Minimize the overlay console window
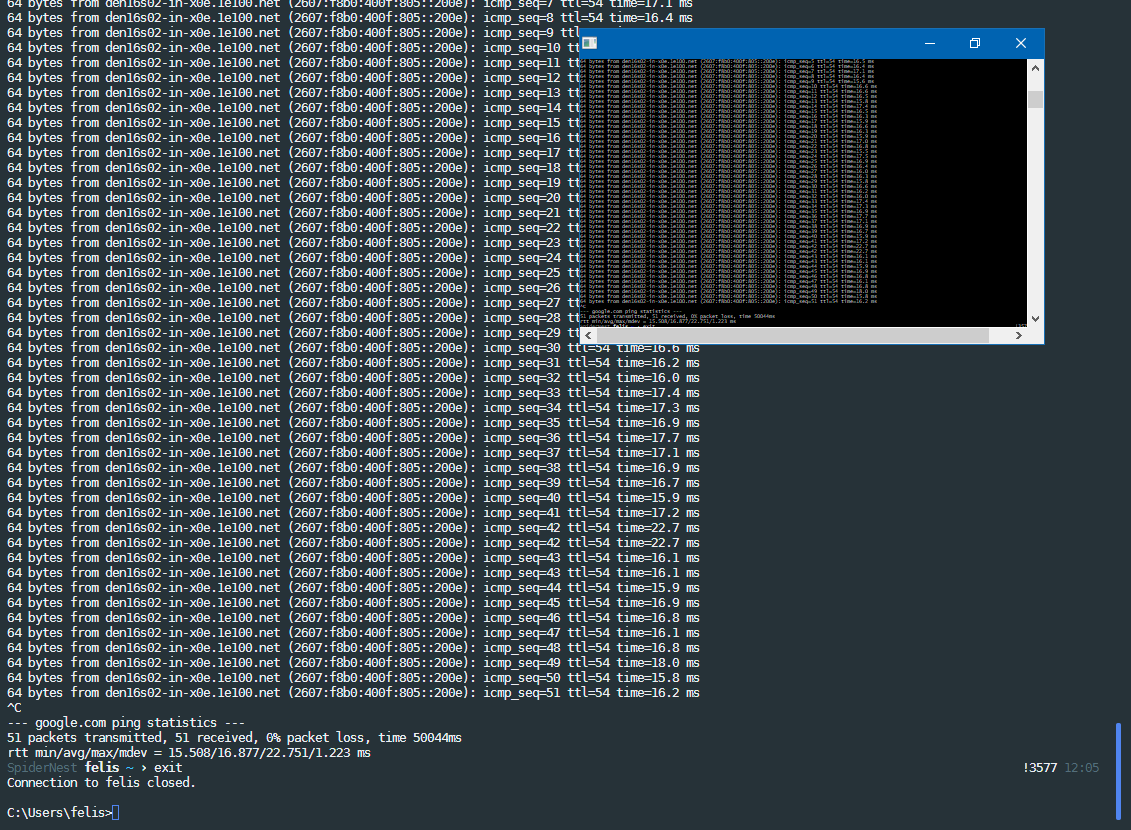1131x830 pixels. tap(929, 43)
